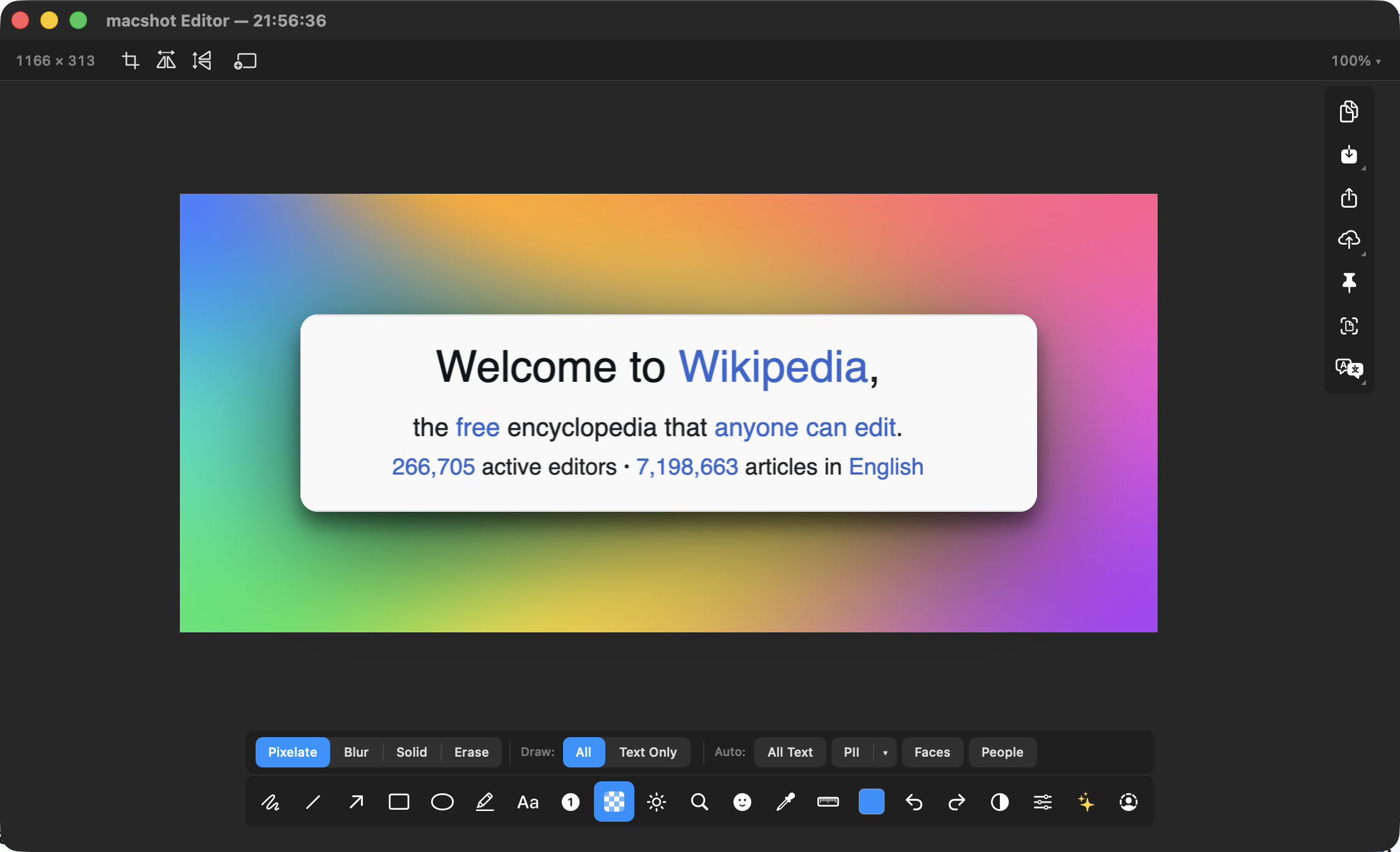Select the Highlighter marker tool
The height and width of the screenshot is (852, 1400).
click(x=485, y=802)
